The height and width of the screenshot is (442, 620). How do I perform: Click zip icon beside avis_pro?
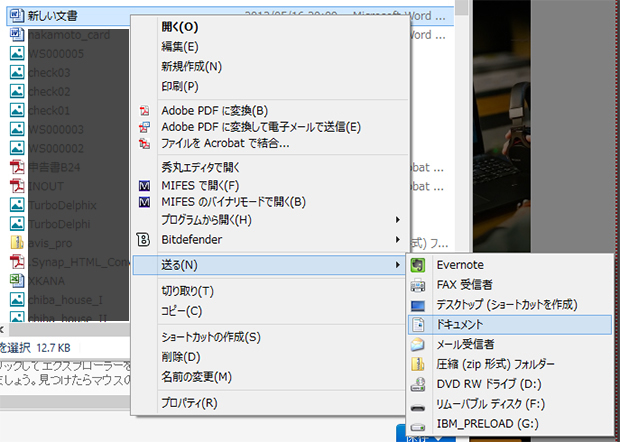coord(17,242)
